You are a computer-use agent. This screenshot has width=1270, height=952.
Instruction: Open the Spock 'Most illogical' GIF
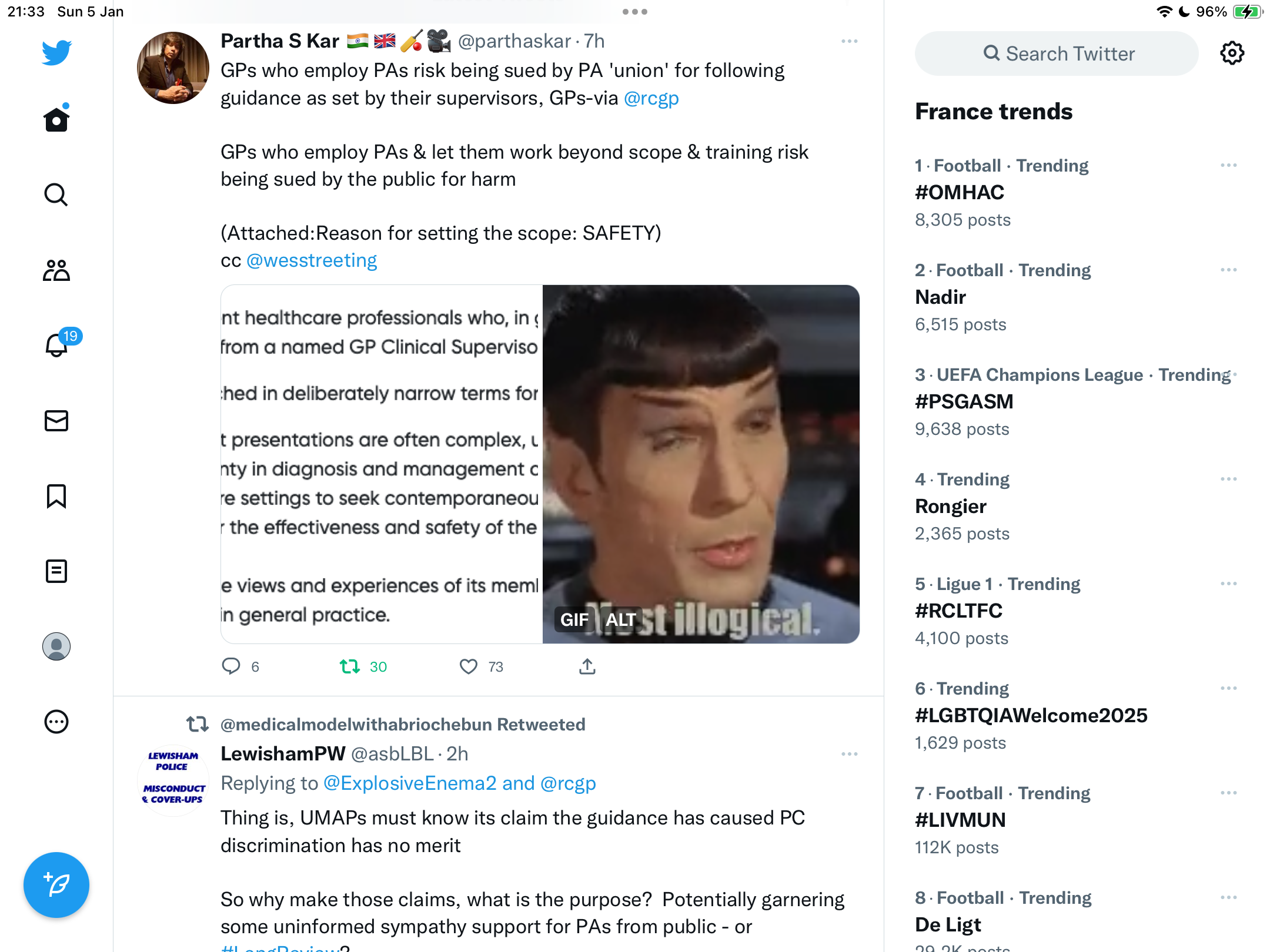[x=701, y=464]
